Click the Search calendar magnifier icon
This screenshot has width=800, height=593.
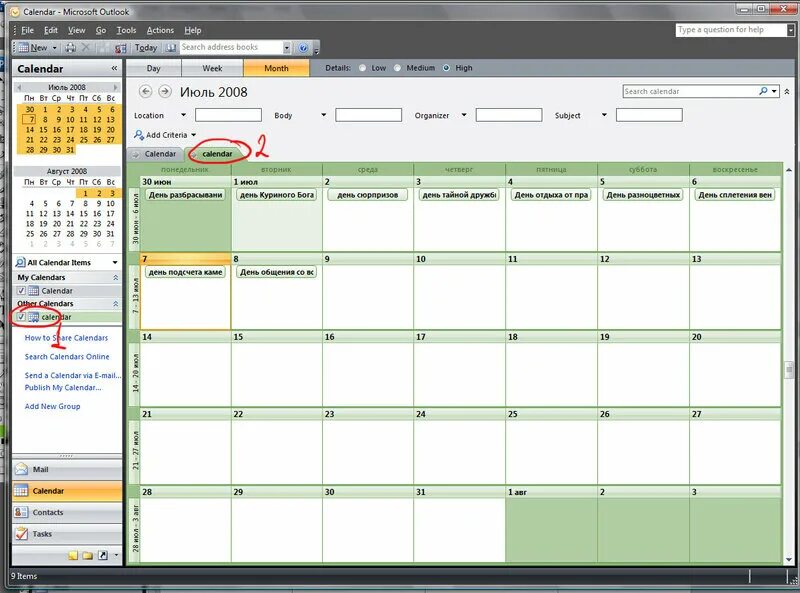[x=763, y=91]
